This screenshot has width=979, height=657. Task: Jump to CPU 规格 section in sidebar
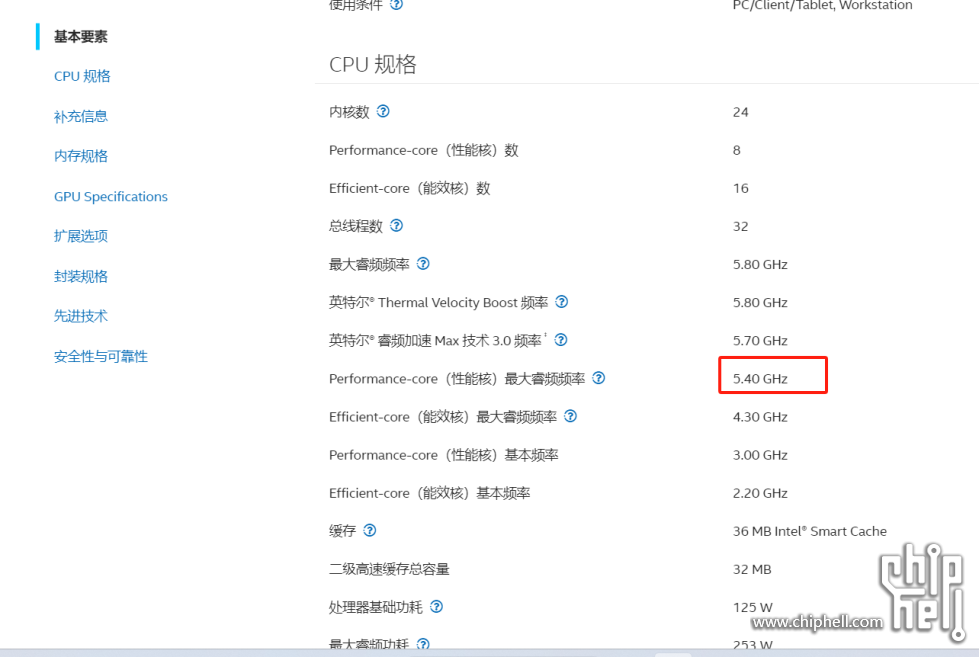82,76
